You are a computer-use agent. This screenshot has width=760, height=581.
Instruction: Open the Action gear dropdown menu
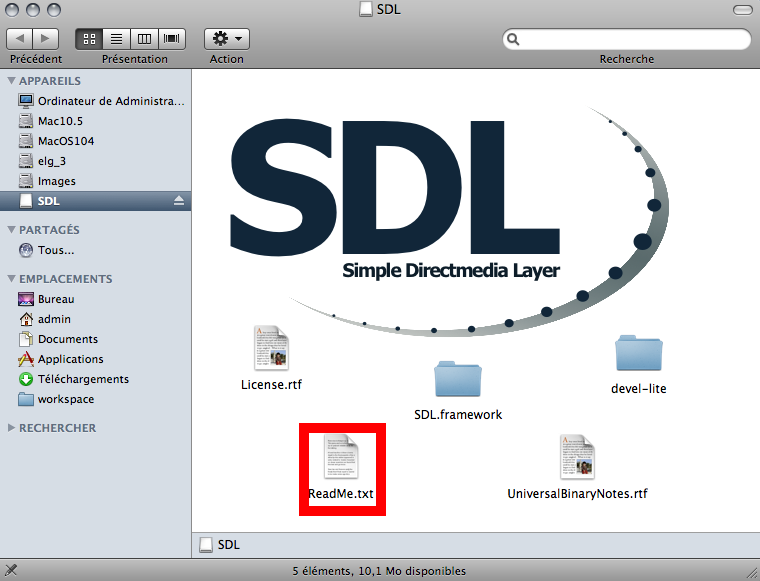click(227, 39)
